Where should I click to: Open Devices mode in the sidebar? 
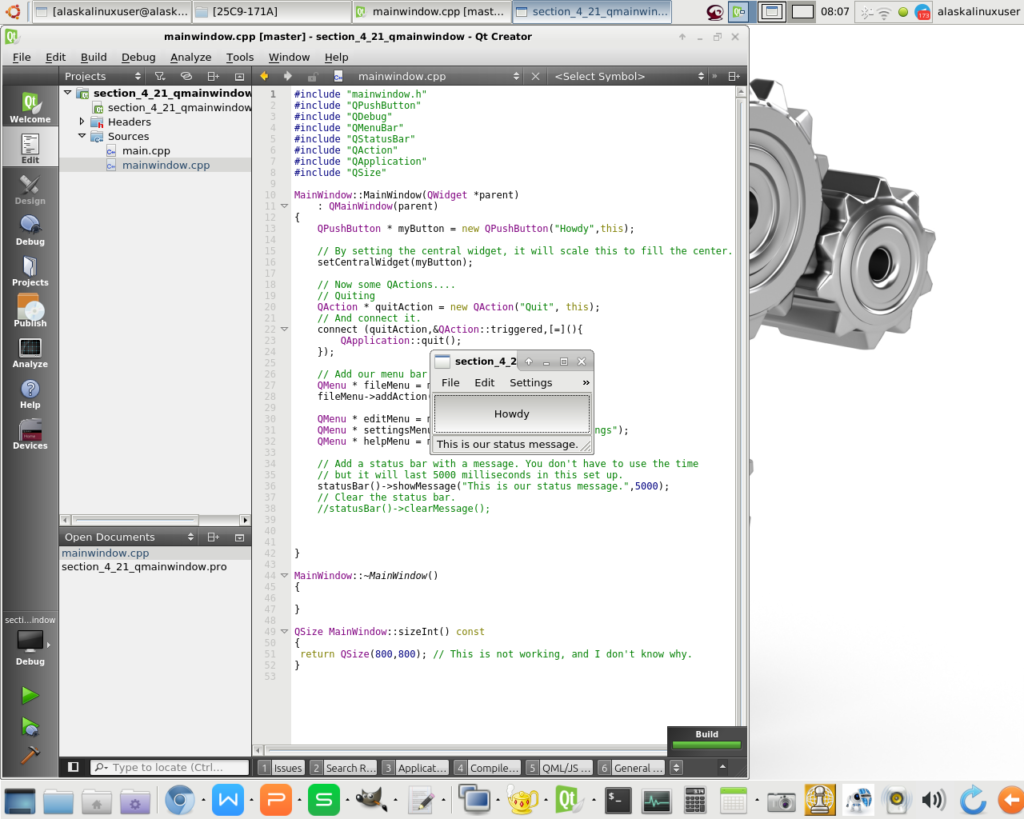click(x=30, y=434)
